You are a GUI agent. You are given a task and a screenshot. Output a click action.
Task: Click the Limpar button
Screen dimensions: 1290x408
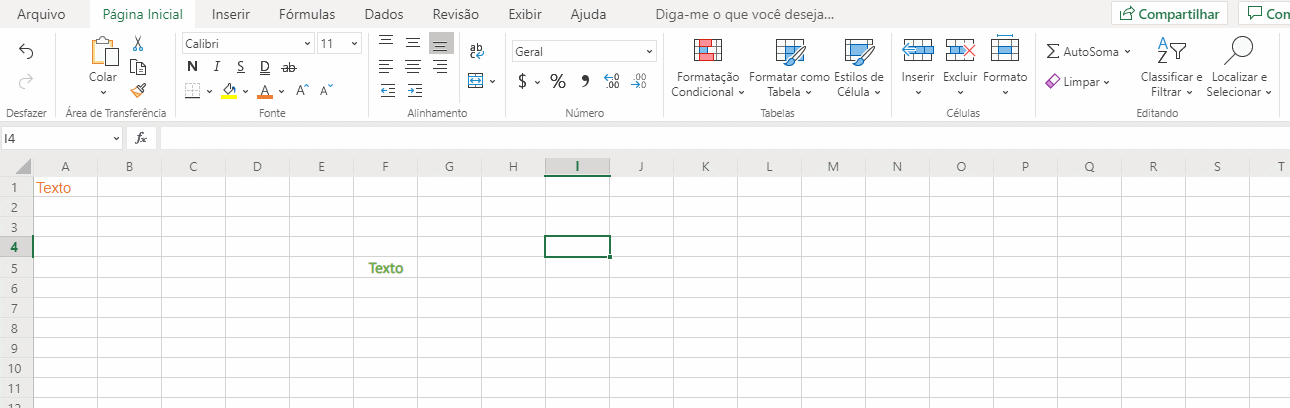click(1078, 82)
